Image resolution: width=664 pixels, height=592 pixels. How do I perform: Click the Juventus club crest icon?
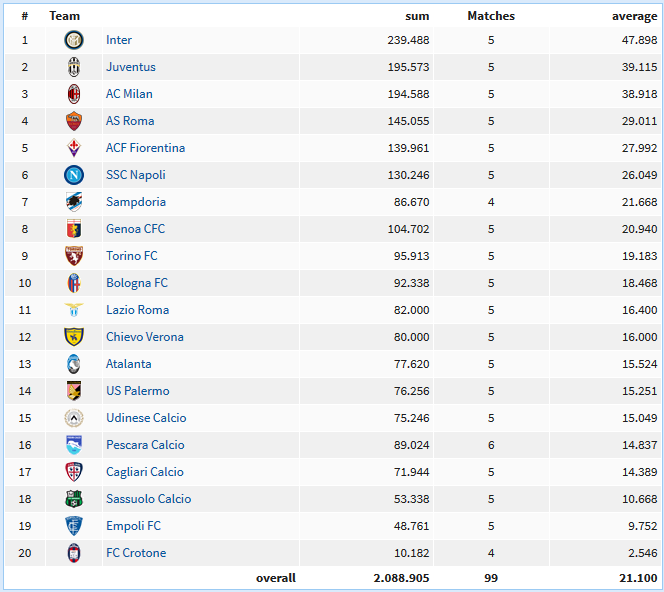(74, 67)
